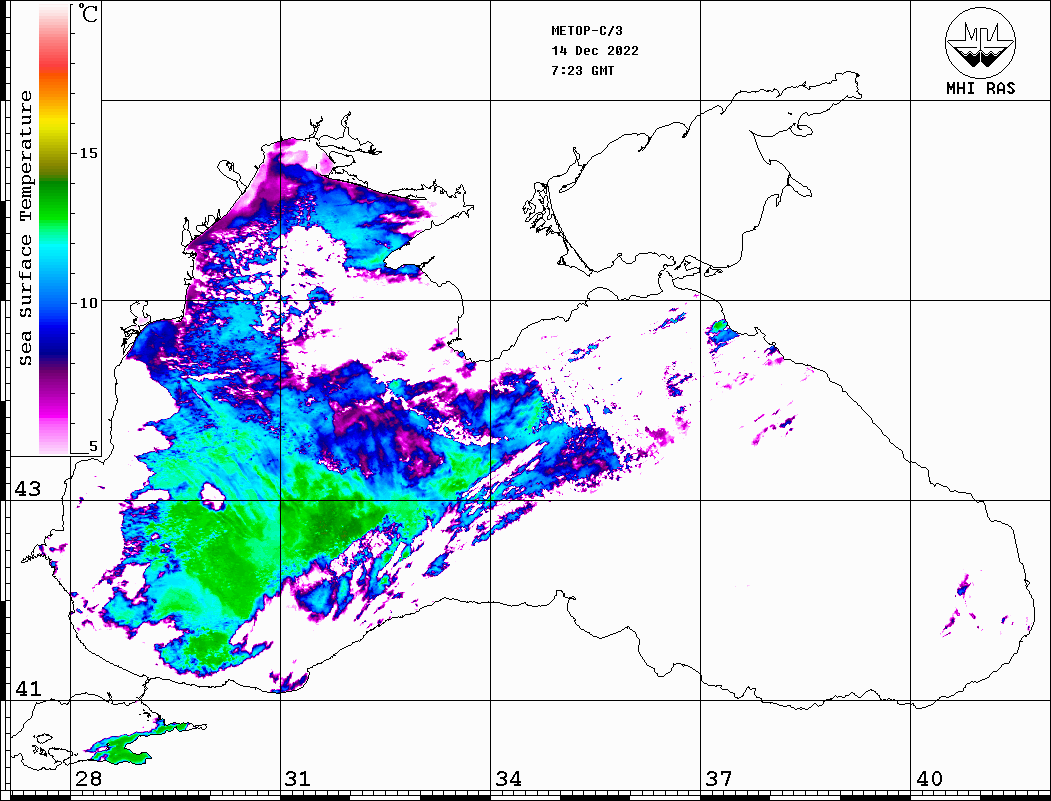Click longitude label 31
This screenshot has height=801, width=1051.
298,779
